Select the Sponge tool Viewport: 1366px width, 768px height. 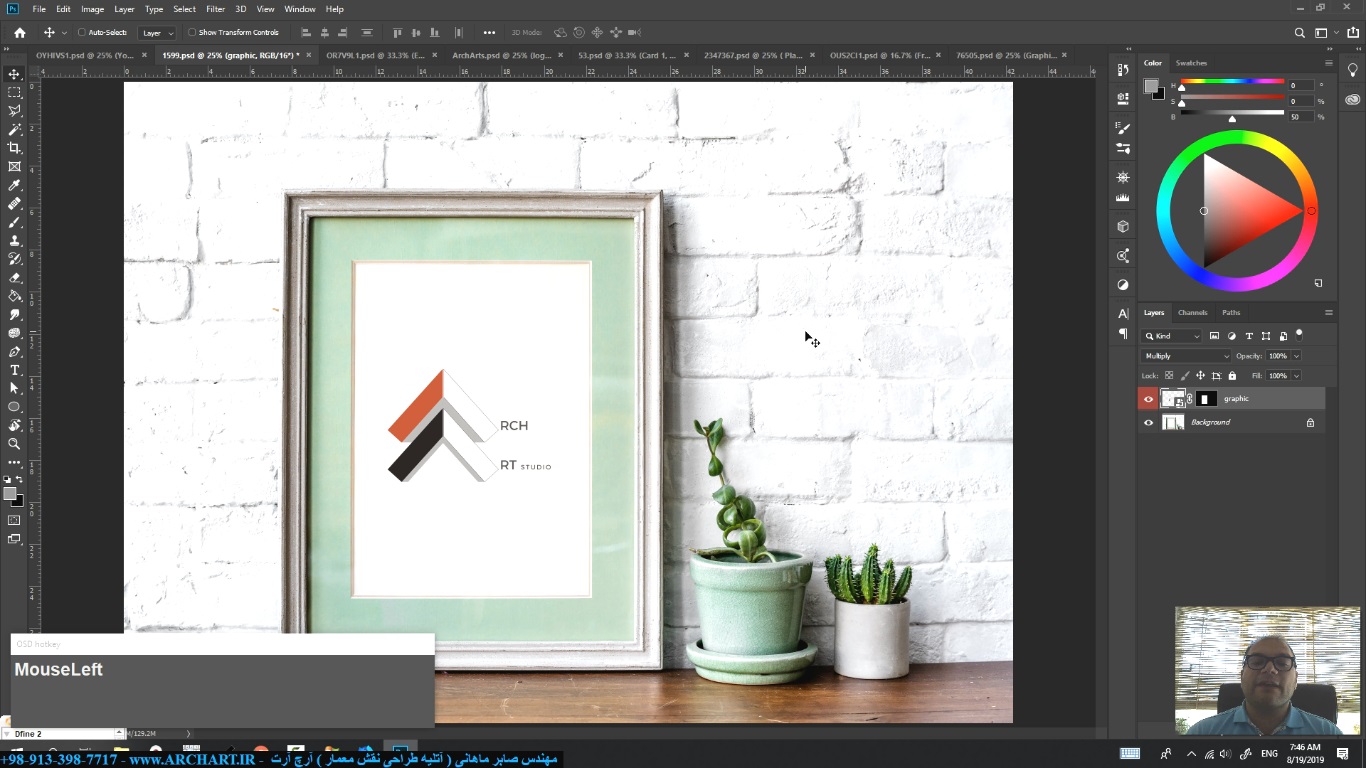14,333
